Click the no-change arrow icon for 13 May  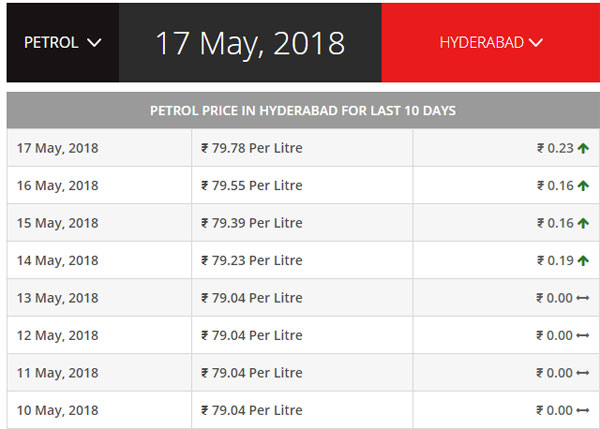pyautogui.click(x=582, y=298)
